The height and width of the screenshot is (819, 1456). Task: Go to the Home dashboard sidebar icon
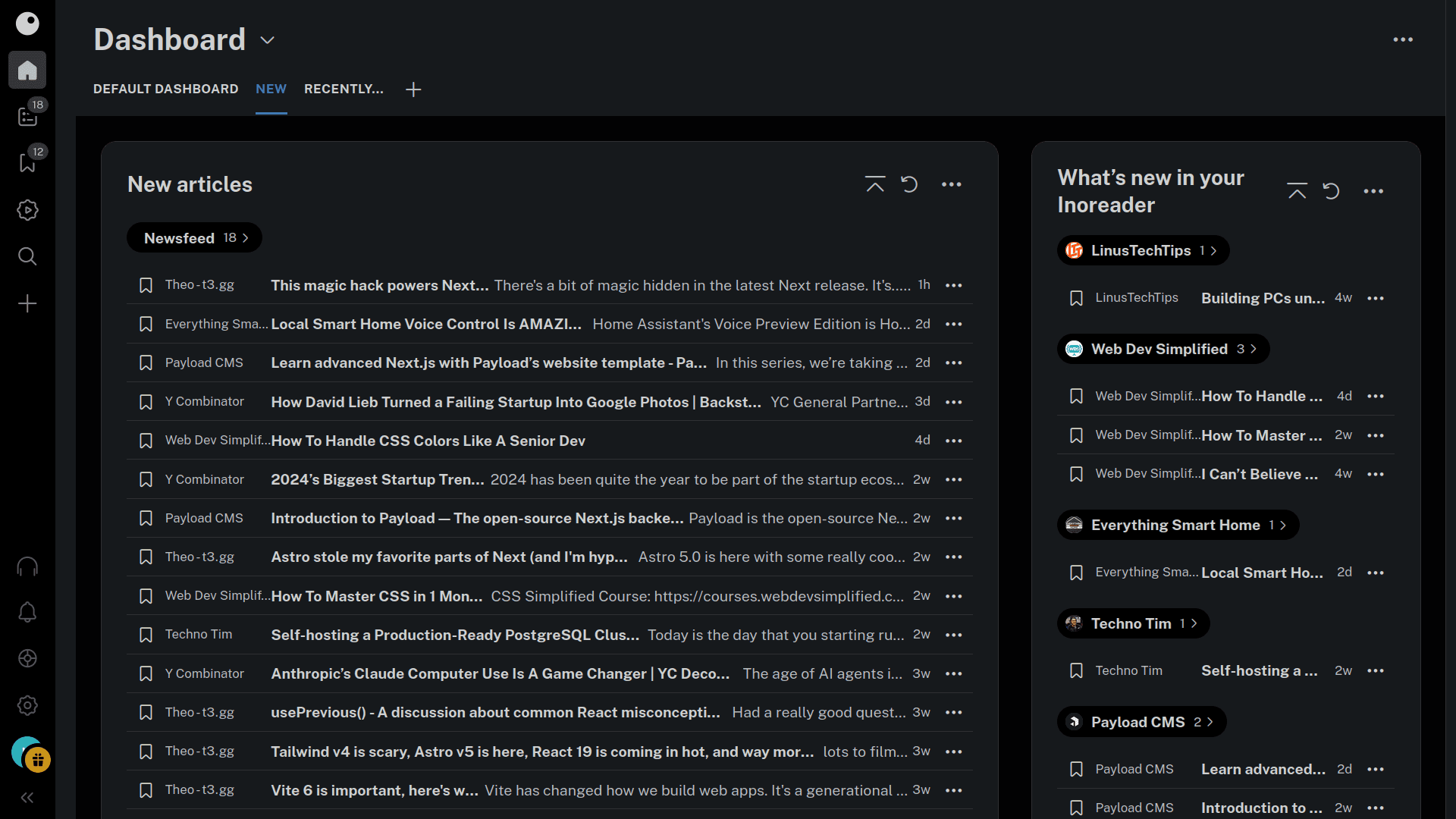(x=27, y=70)
